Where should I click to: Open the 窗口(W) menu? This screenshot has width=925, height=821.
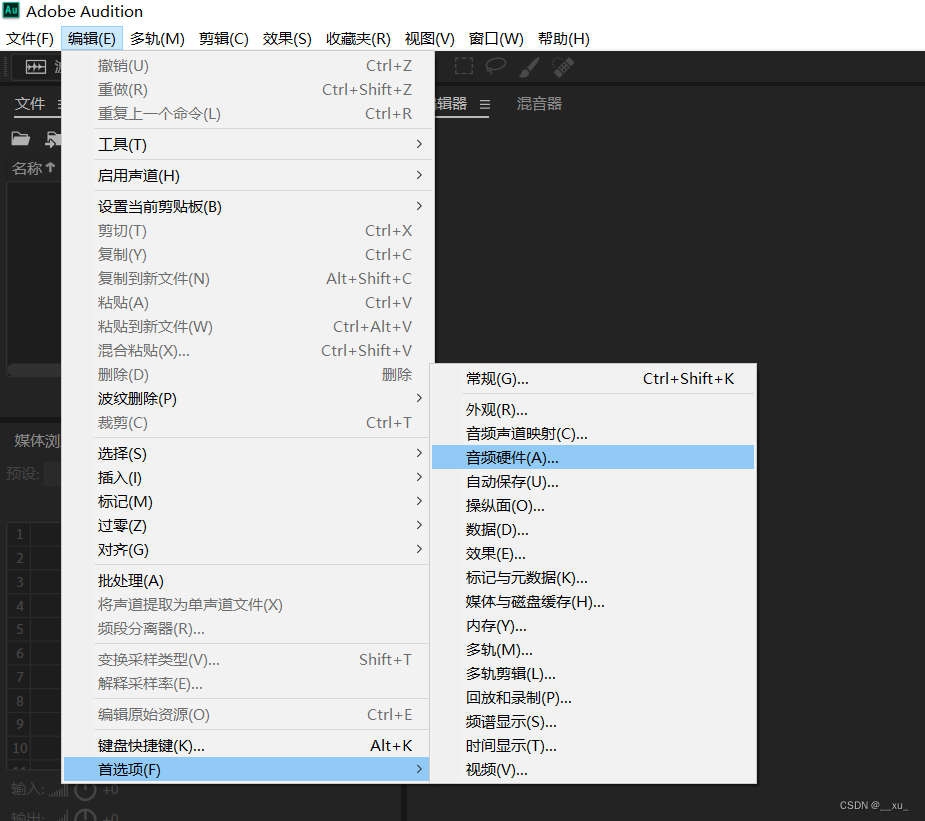496,39
